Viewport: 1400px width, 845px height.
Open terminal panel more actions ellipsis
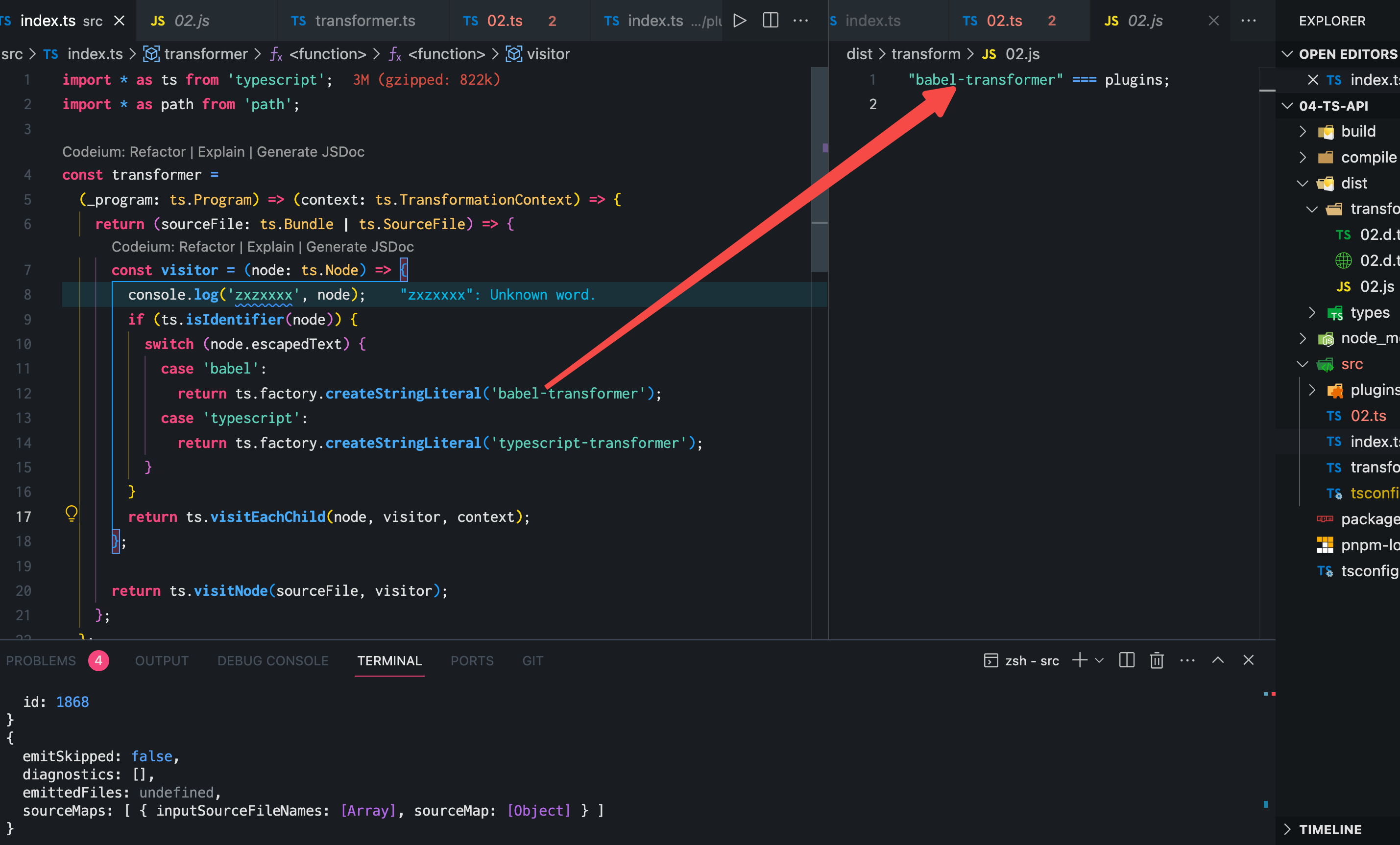tap(1187, 660)
